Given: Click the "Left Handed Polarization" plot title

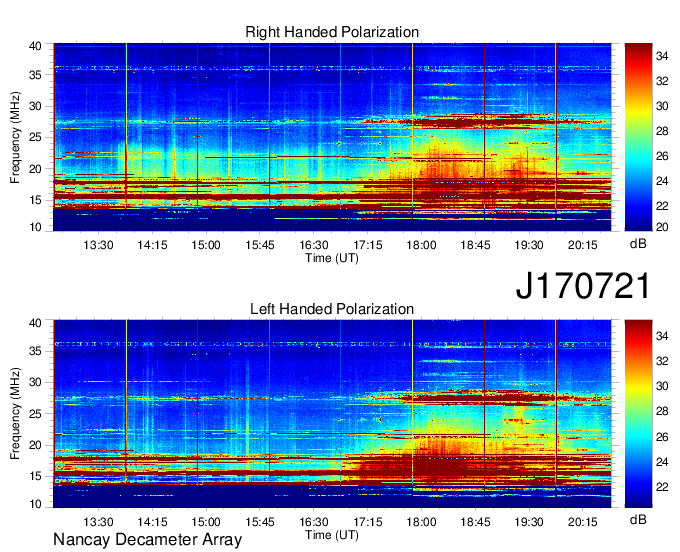Looking at the screenshot, I should tap(332, 309).
